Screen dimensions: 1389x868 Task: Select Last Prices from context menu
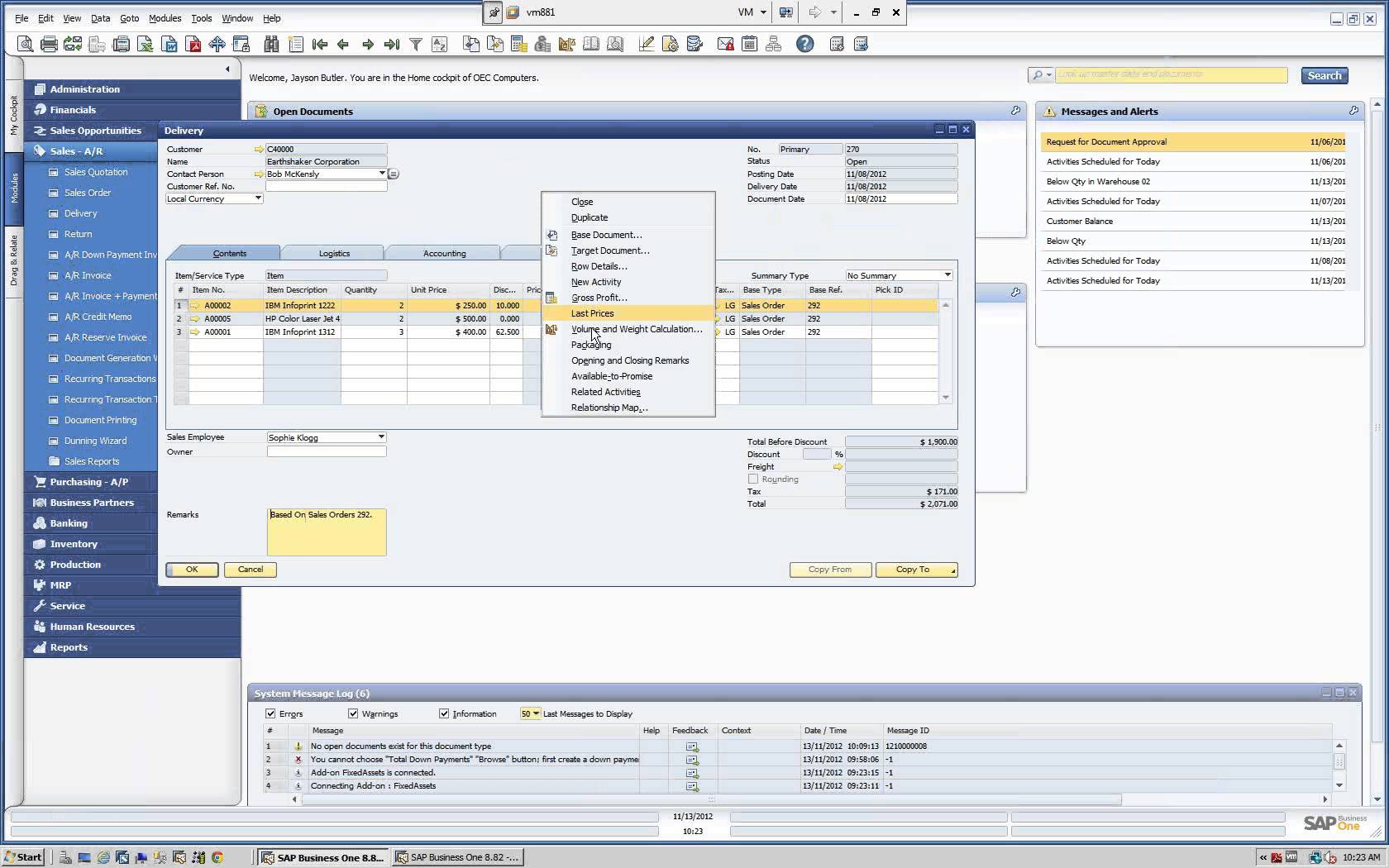tap(592, 313)
